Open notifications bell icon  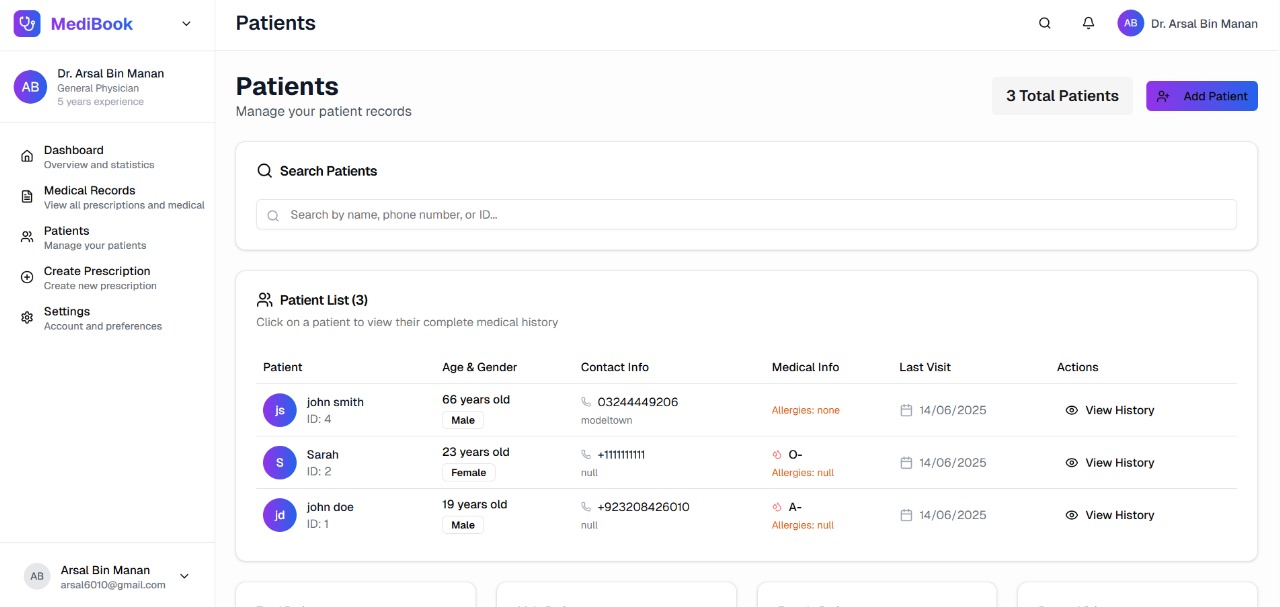[x=1089, y=24]
